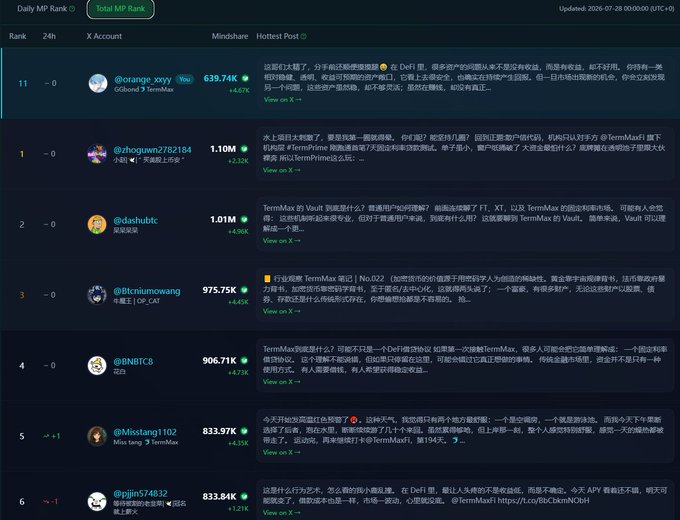Click the +4.96K mindshare change

click(239, 232)
